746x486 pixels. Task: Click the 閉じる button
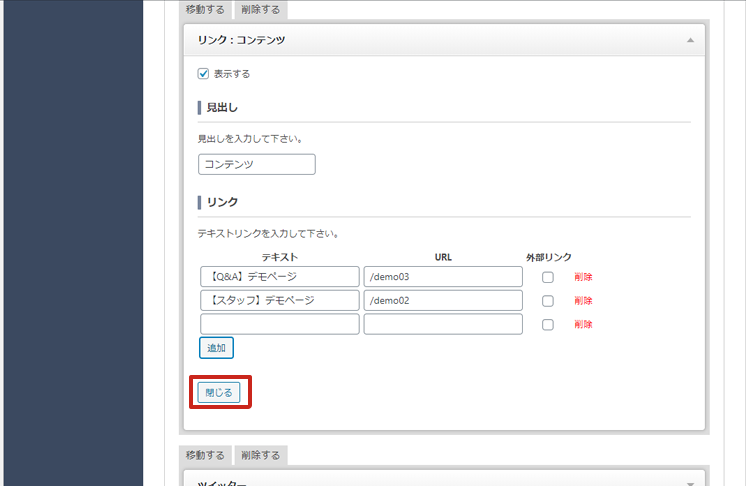(219, 393)
